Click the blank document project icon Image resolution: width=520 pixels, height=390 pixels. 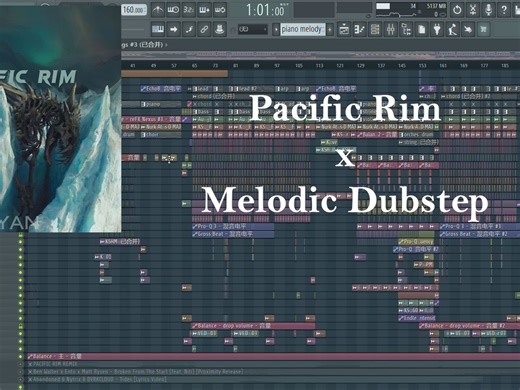click(x=421, y=30)
